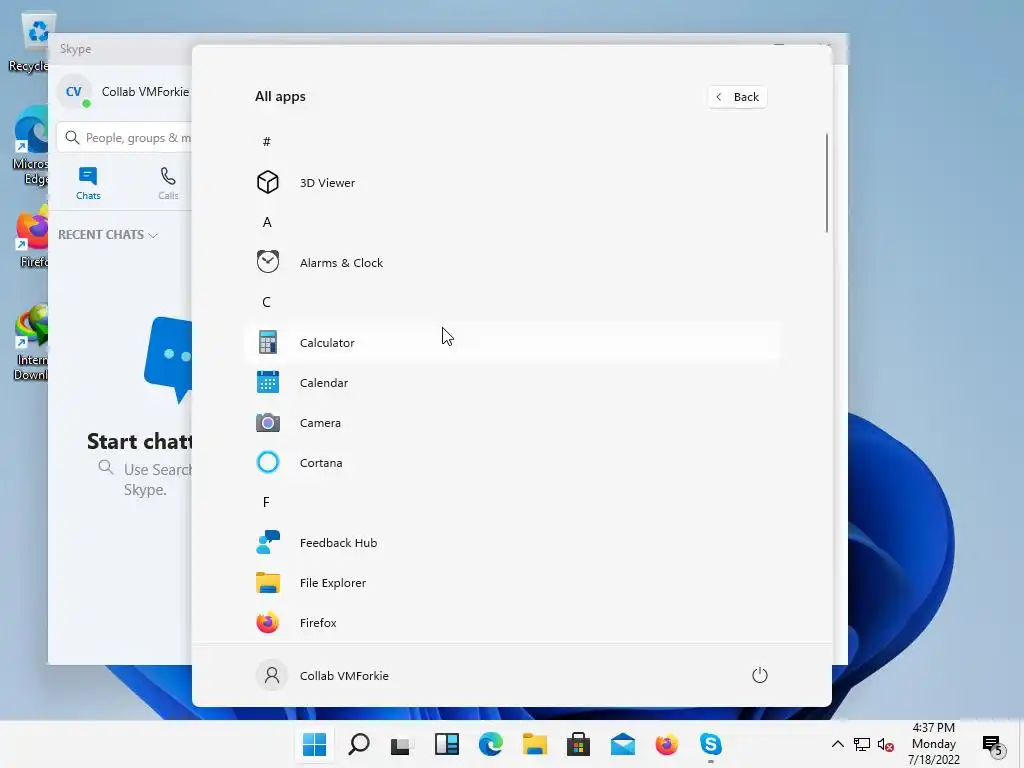
Task: Open the Calculator app icon
Action: tap(268, 342)
